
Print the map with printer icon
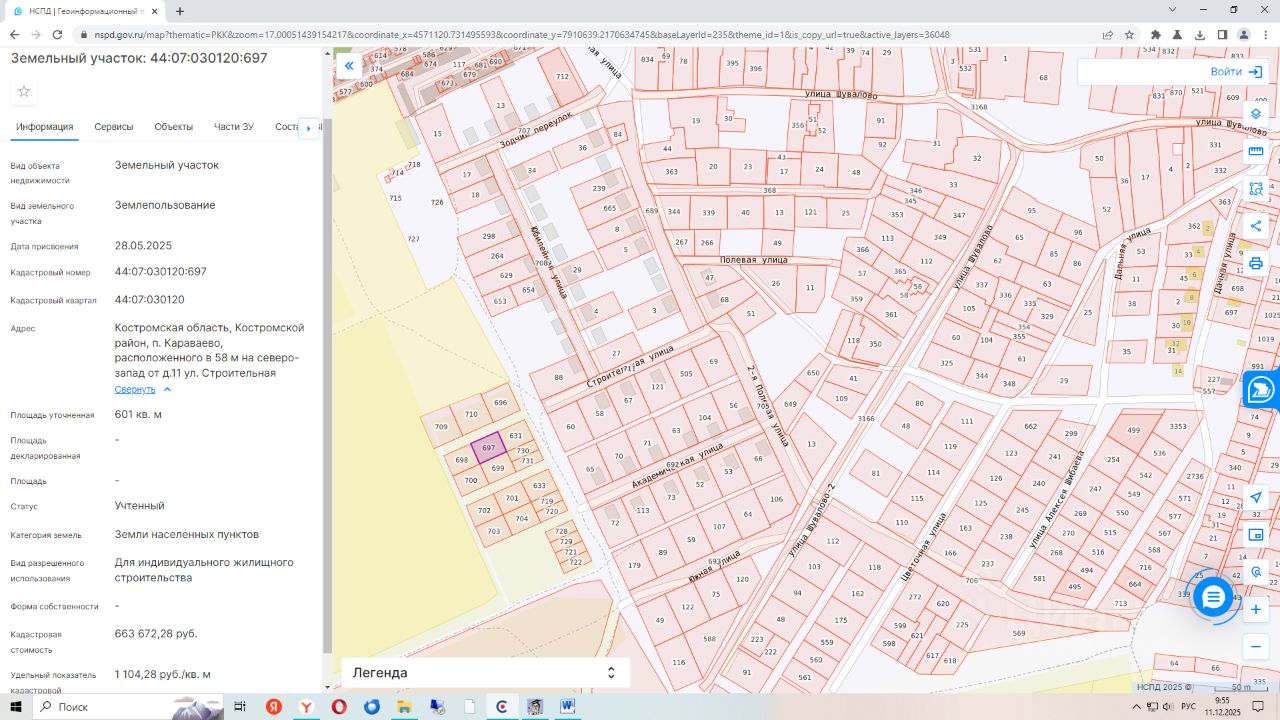click(x=1256, y=264)
